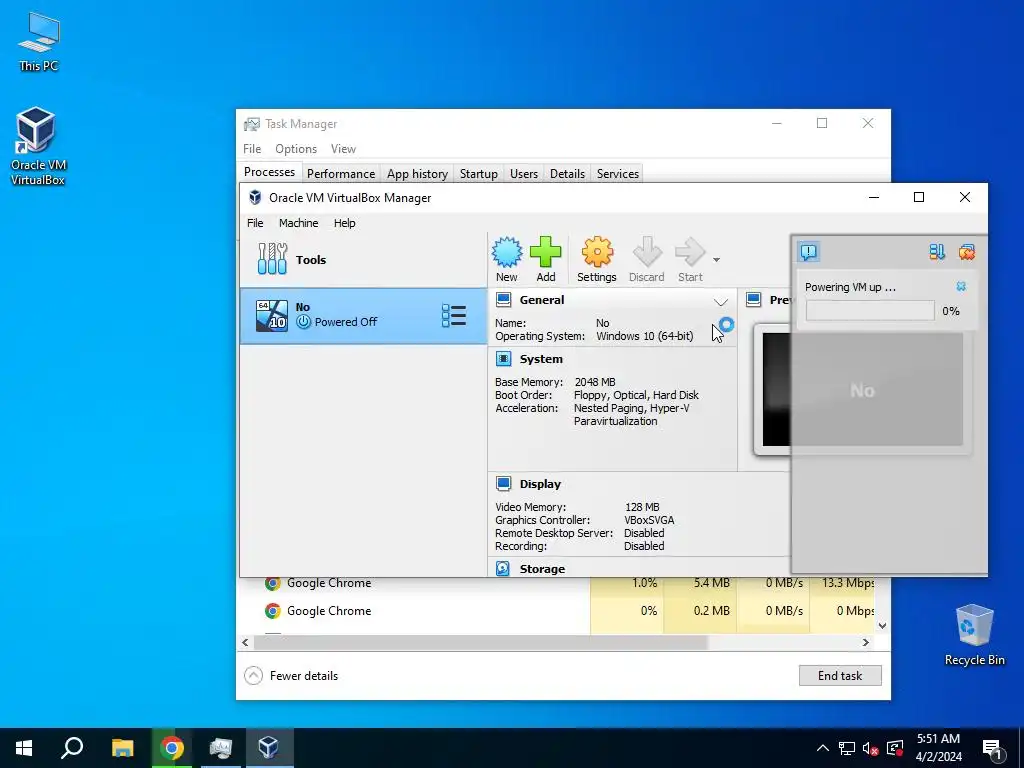Click the Base Memory value 2048 MB
Viewport: 1024px width, 768px height.
(x=595, y=382)
